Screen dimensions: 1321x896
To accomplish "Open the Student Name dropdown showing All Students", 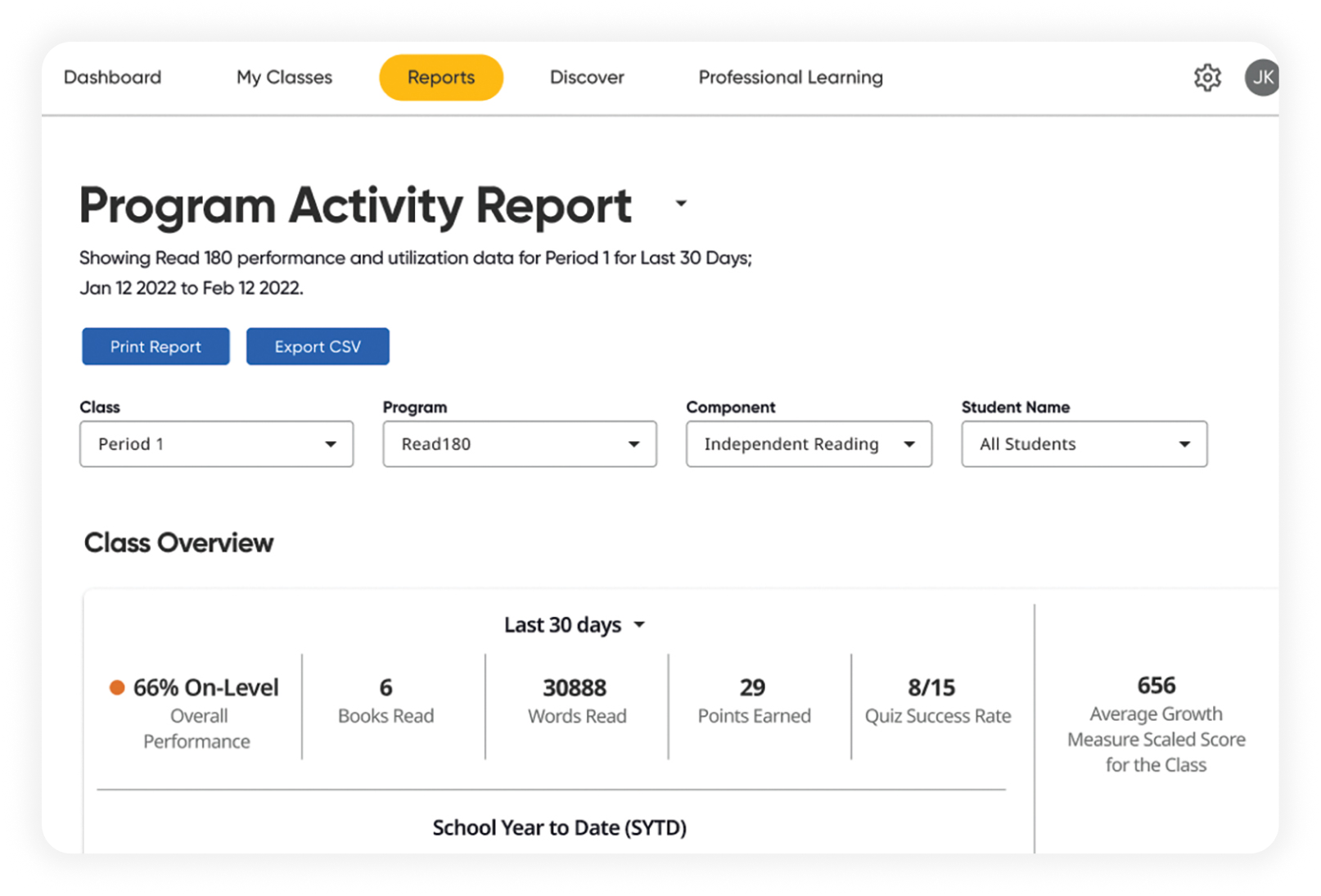I will (1084, 443).
